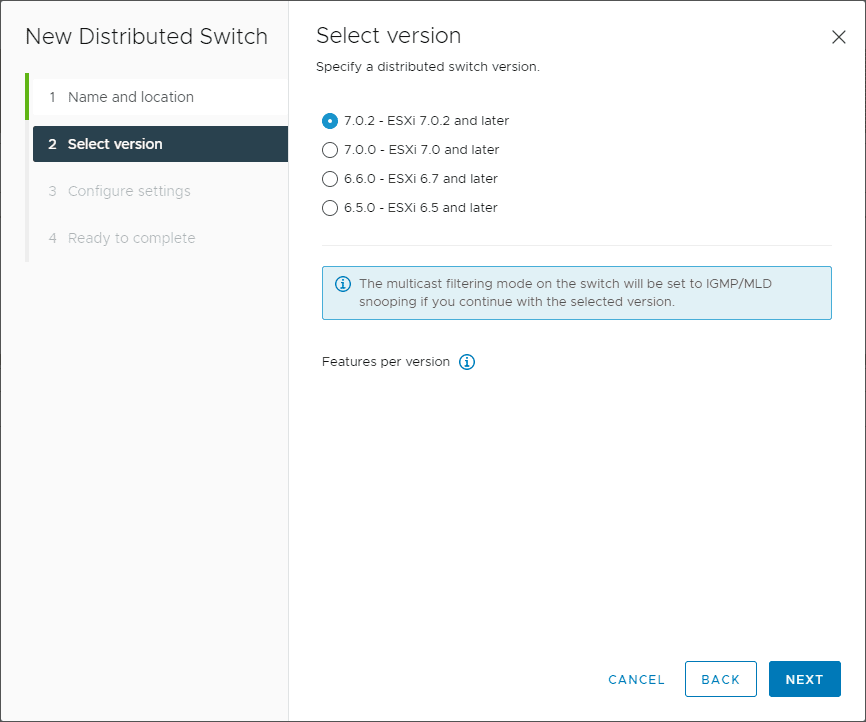This screenshot has width=866, height=722.
Task: Click the Select version heading
Action: click(x=388, y=35)
